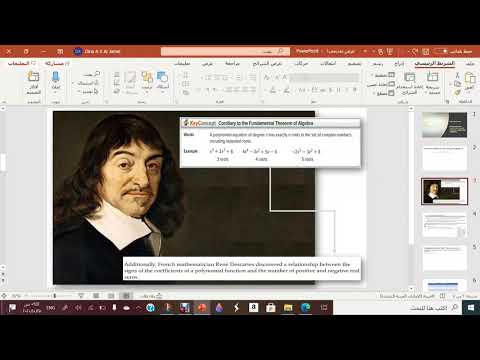Click the PowerPoint taskbar icon
Viewport: 480px width, 360px height.
click(x=202, y=307)
